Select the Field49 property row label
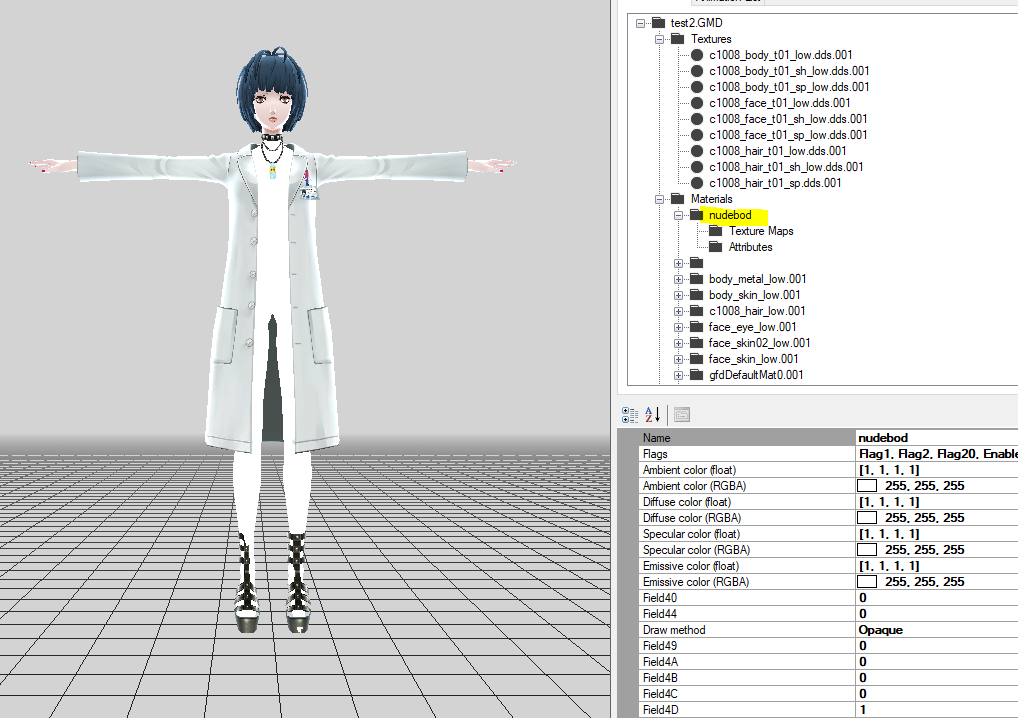1018x718 pixels. tap(660, 646)
